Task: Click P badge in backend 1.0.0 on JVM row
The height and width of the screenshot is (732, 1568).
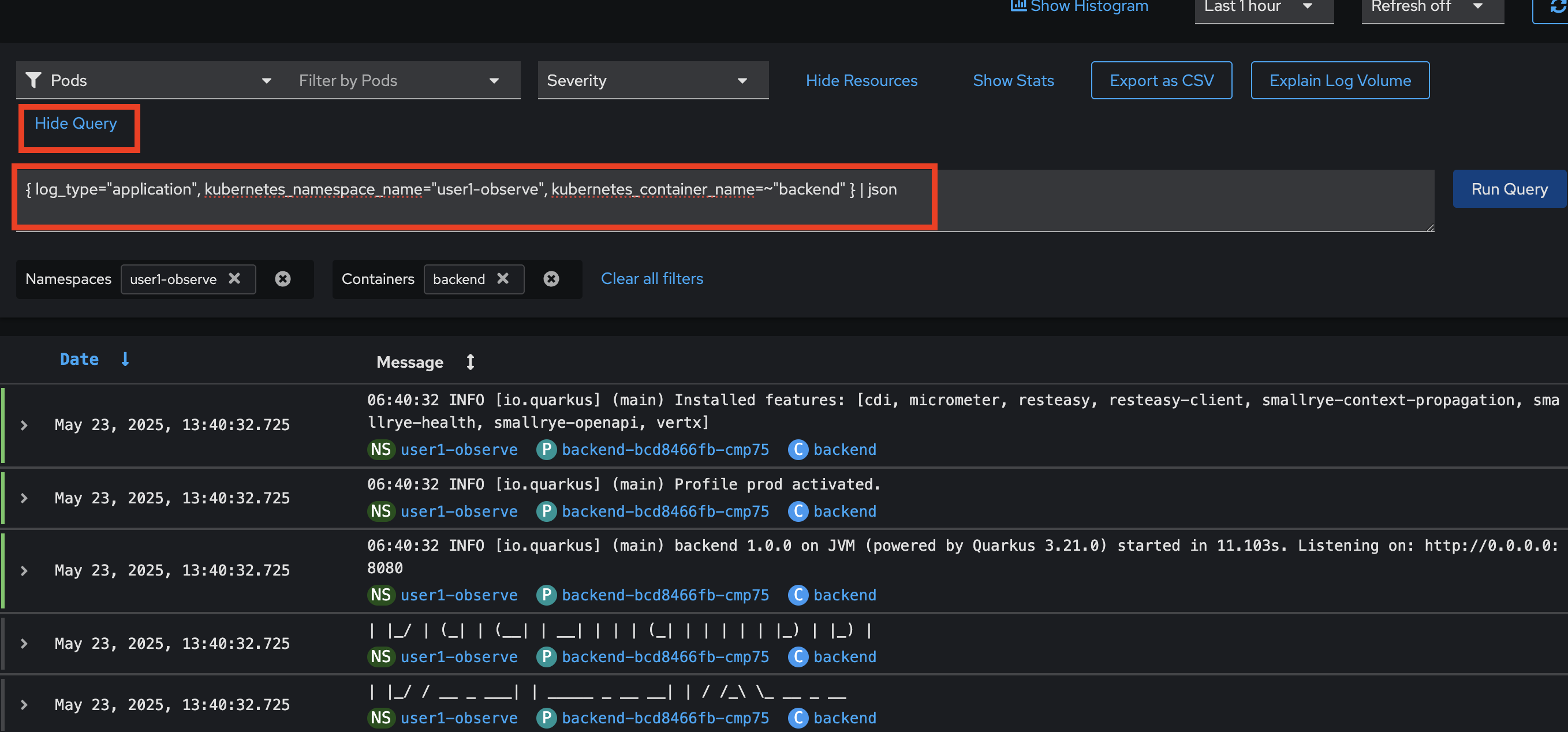Action: (546, 595)
